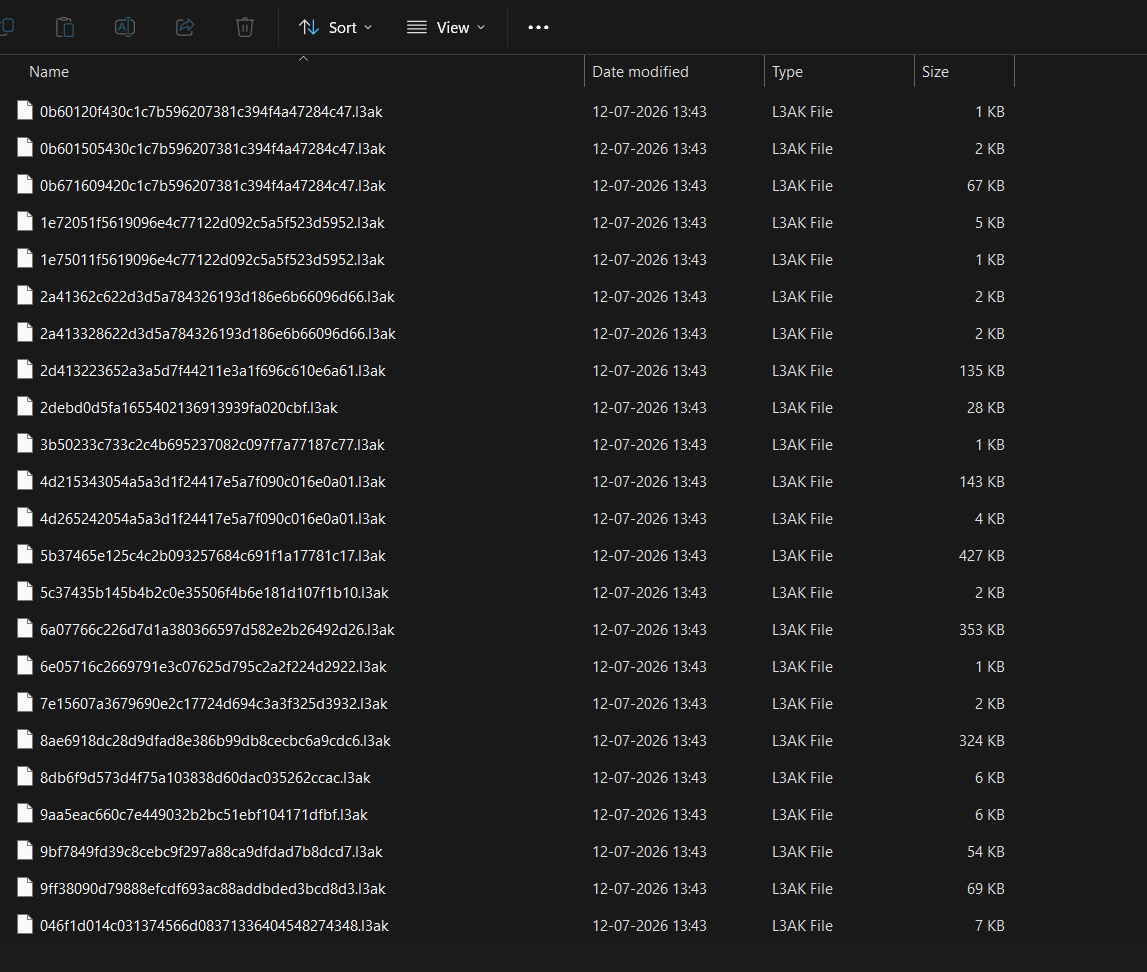The image size is (1147, 972).
Task: Select file 2d413223652a3a5d7f44211e3a1f696c610e6a61.l3ak
Action: (x=213, y=371)
